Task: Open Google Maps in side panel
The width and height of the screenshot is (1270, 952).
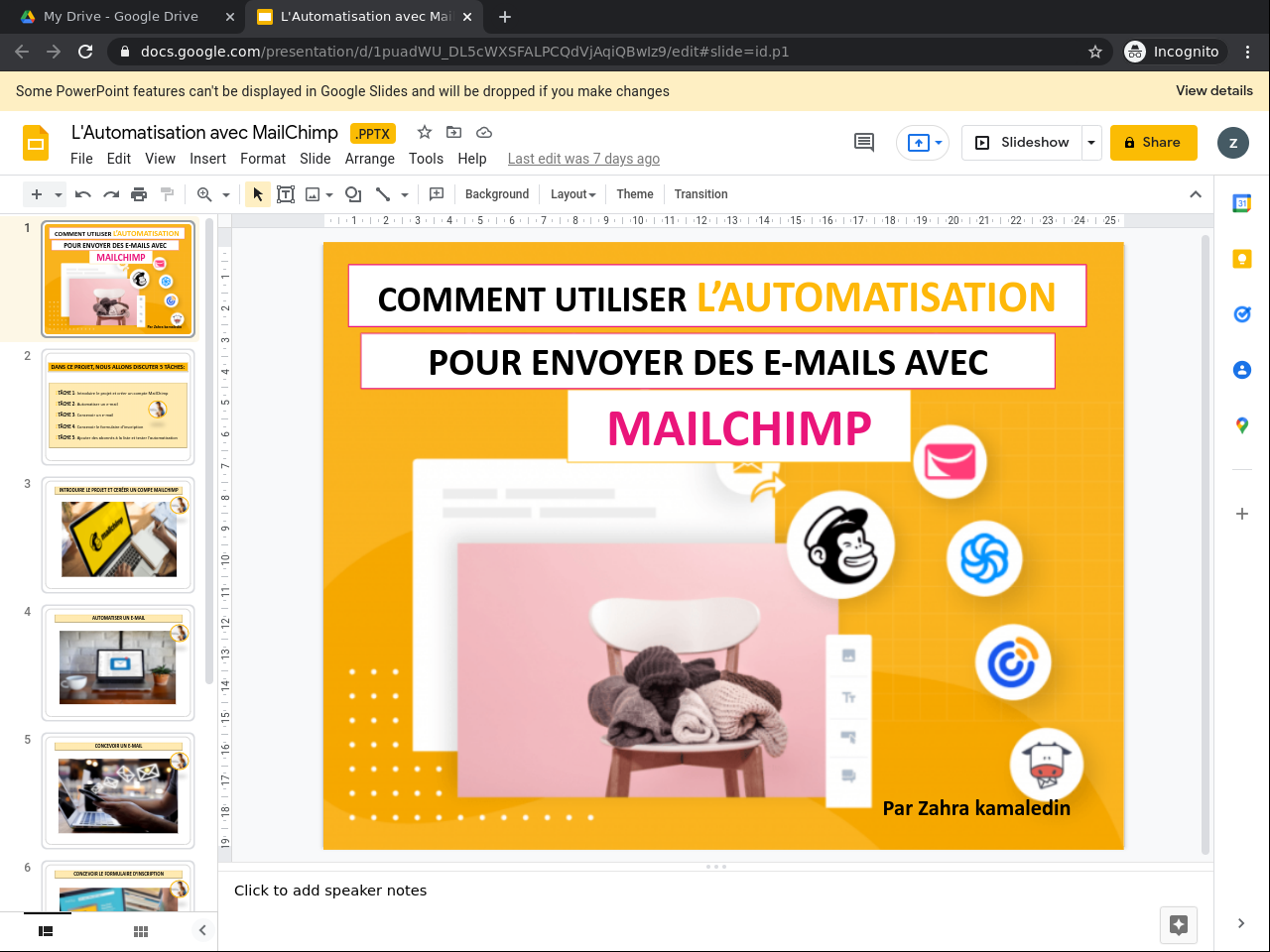Action: tap(1242, 425)
